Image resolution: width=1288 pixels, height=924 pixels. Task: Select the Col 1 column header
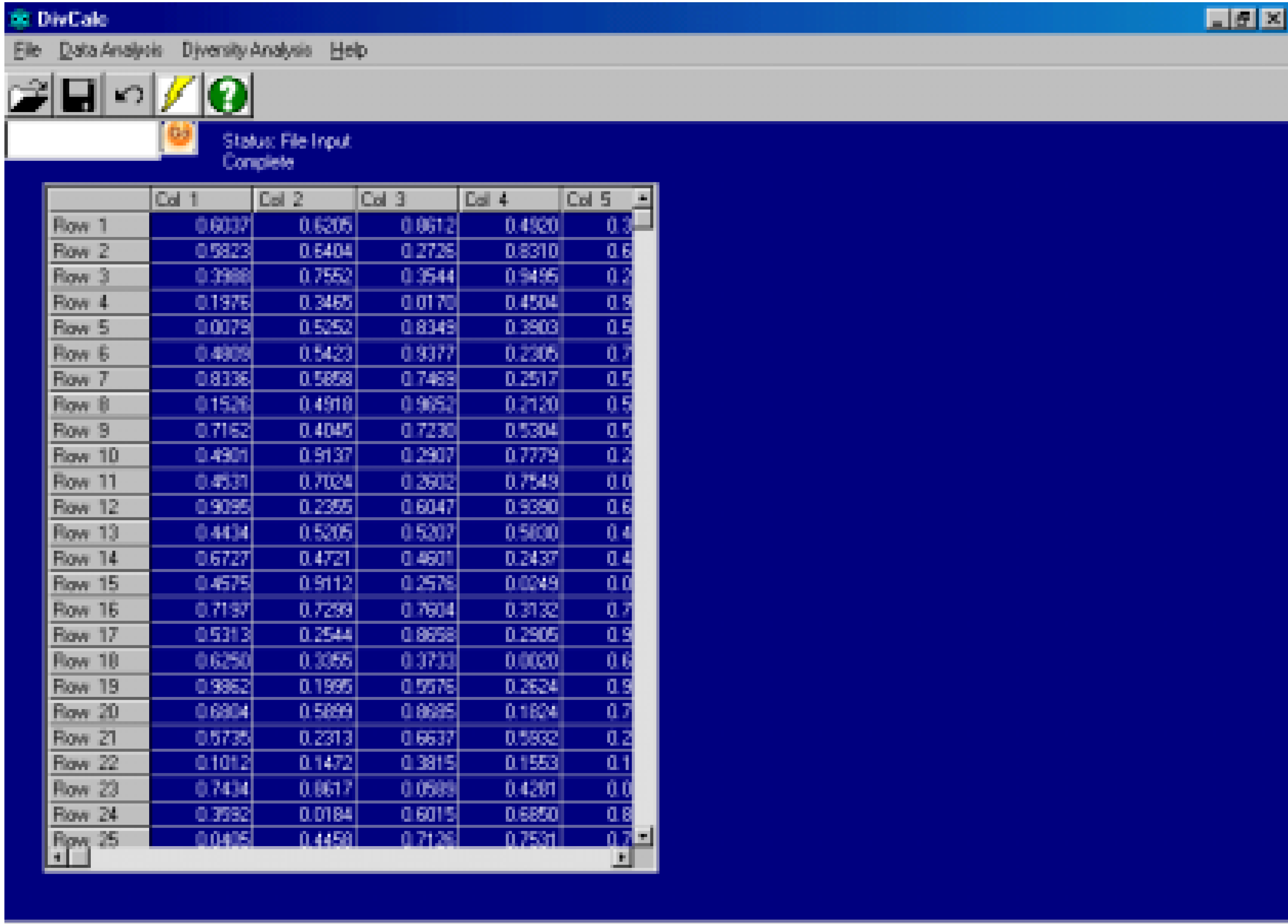click(x=201, y=199)
